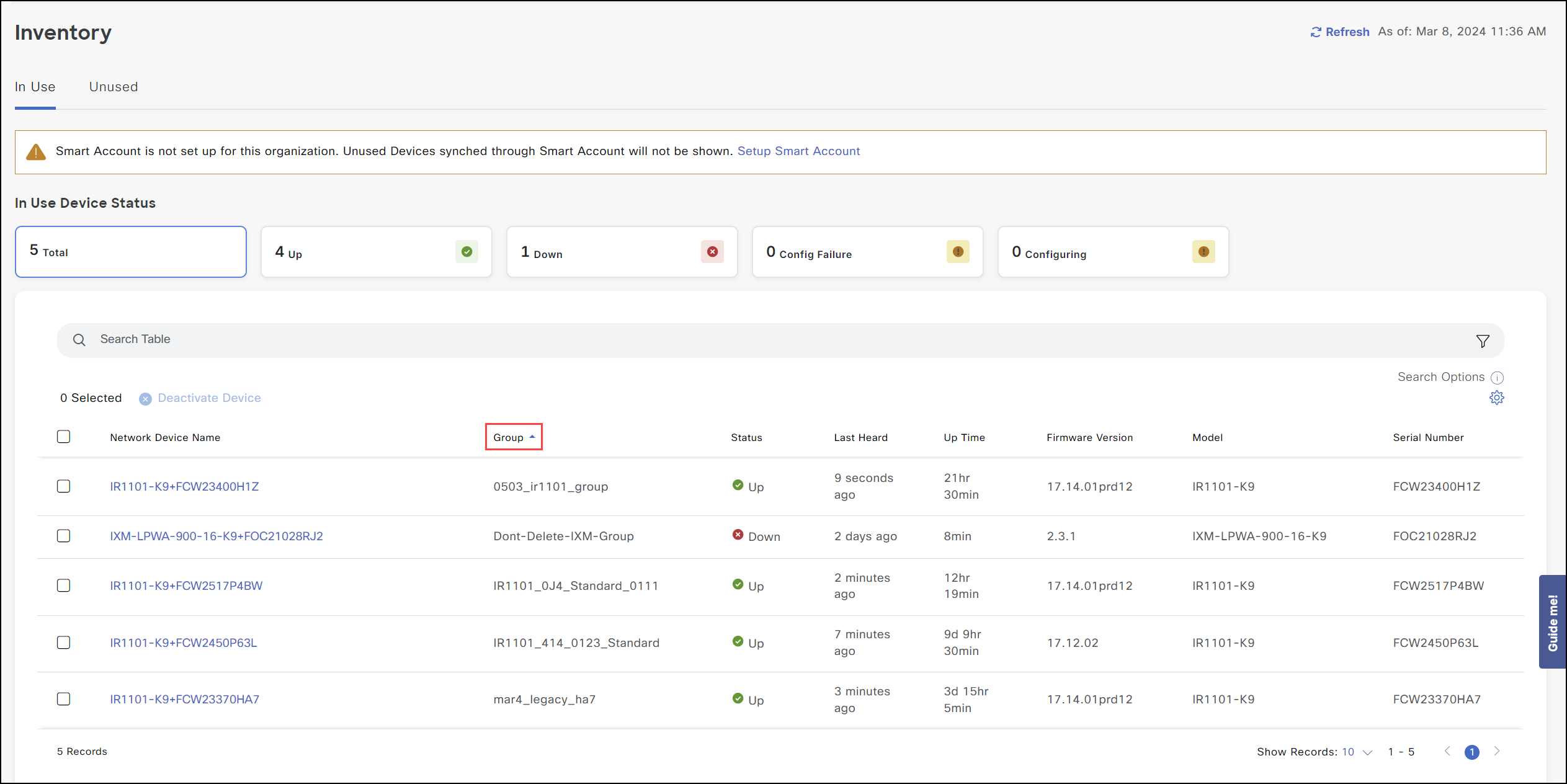Click the Model column header
This screenshot has height=784, width=1567.
(1207, 438)
